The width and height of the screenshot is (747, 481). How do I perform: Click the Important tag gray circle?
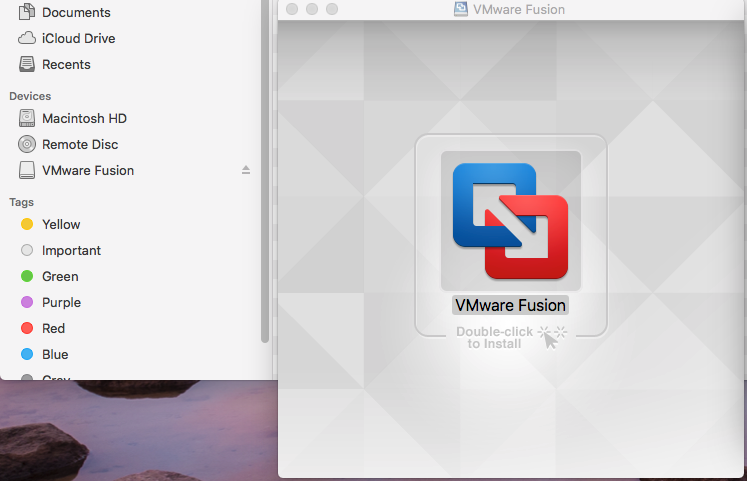(x=27, y=250)
